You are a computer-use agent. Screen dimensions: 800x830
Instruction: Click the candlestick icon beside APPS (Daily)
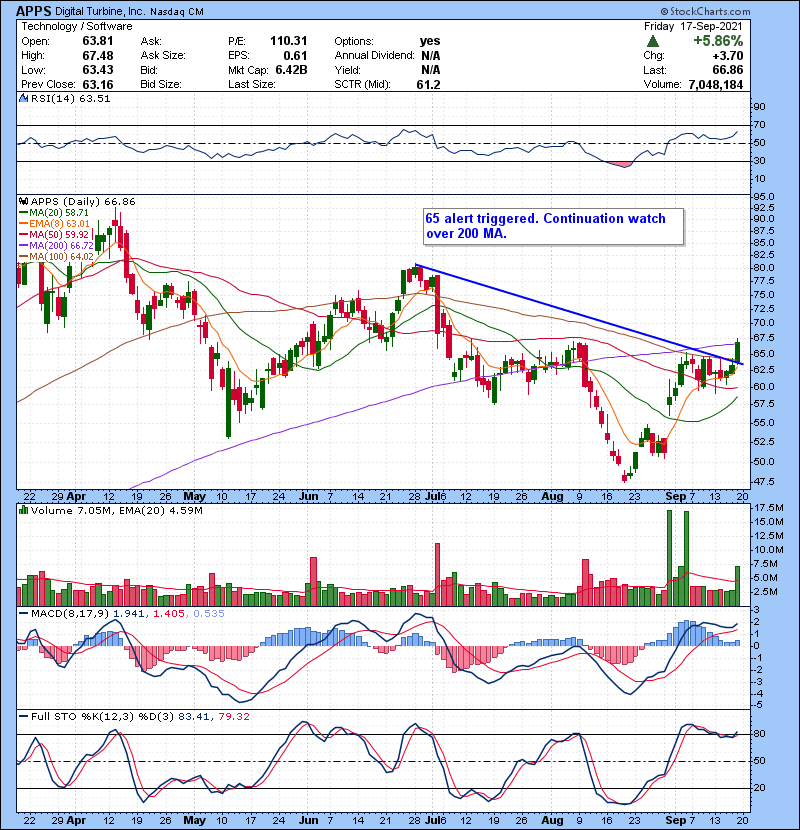coord(23,201)
